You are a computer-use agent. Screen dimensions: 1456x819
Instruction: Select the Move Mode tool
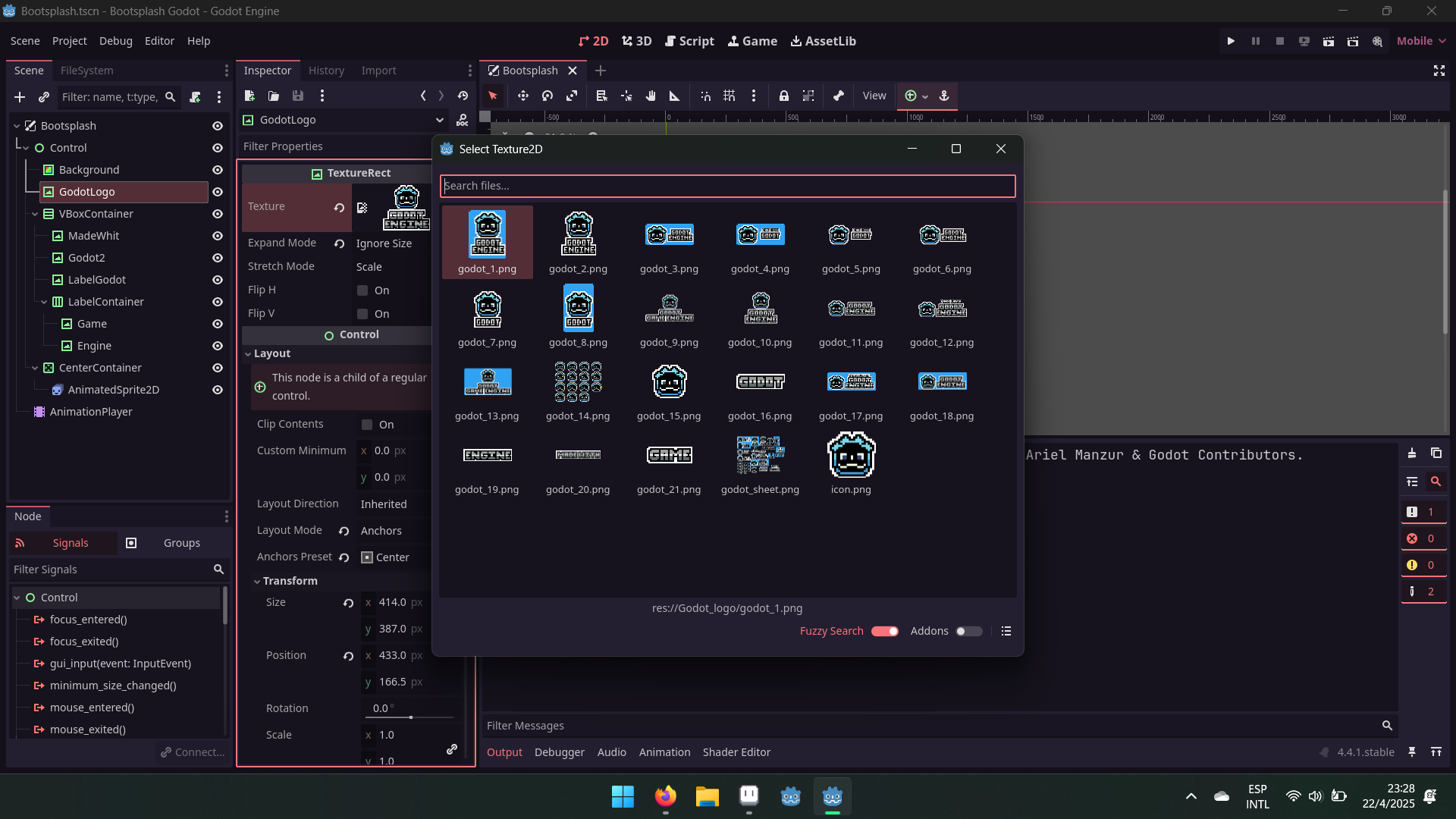coord(522,96)
